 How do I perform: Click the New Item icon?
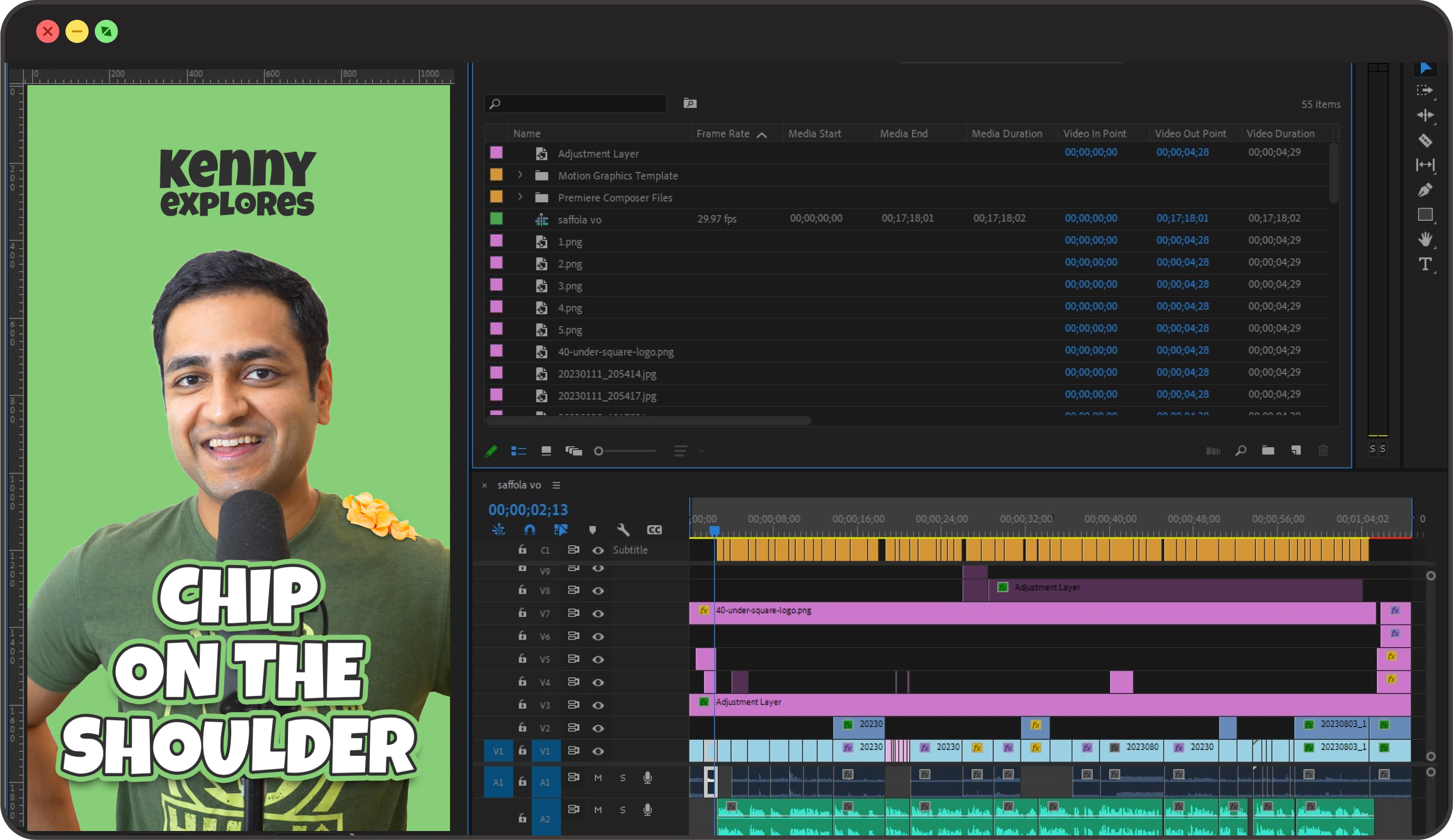click(1296, 451)
